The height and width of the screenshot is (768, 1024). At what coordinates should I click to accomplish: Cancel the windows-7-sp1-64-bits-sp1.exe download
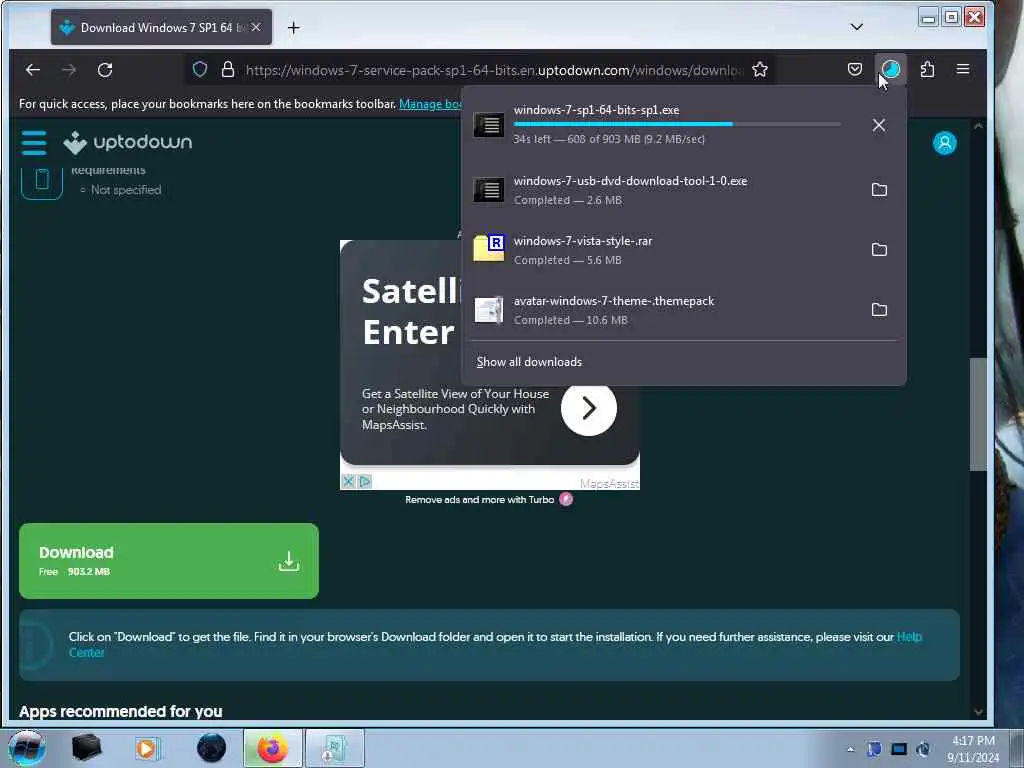[879, 125]
